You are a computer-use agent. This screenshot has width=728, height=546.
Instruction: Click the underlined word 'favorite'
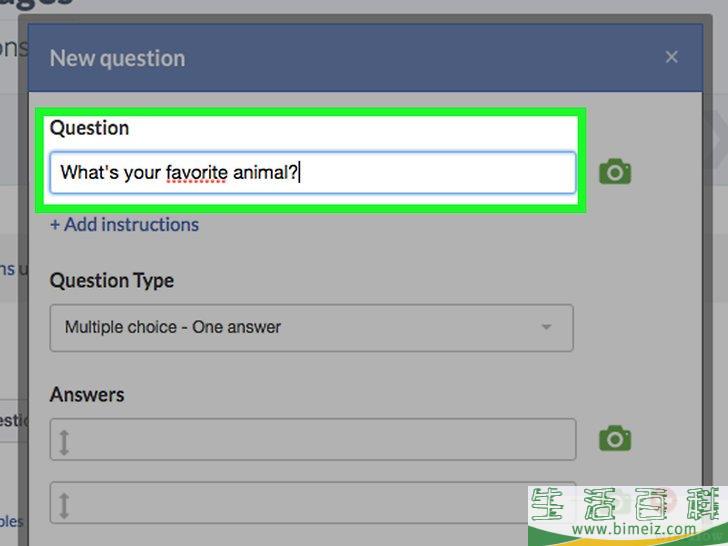[x=196, y=173]
